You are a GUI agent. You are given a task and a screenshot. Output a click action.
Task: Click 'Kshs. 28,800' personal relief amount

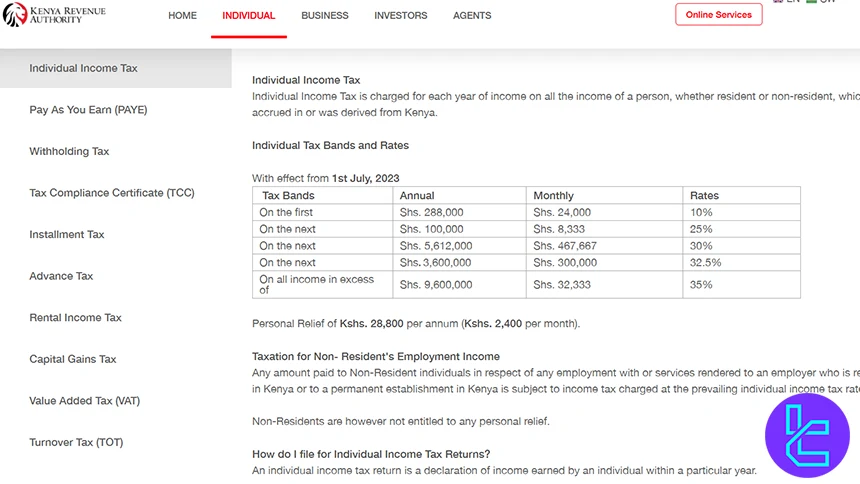[371, 324]
